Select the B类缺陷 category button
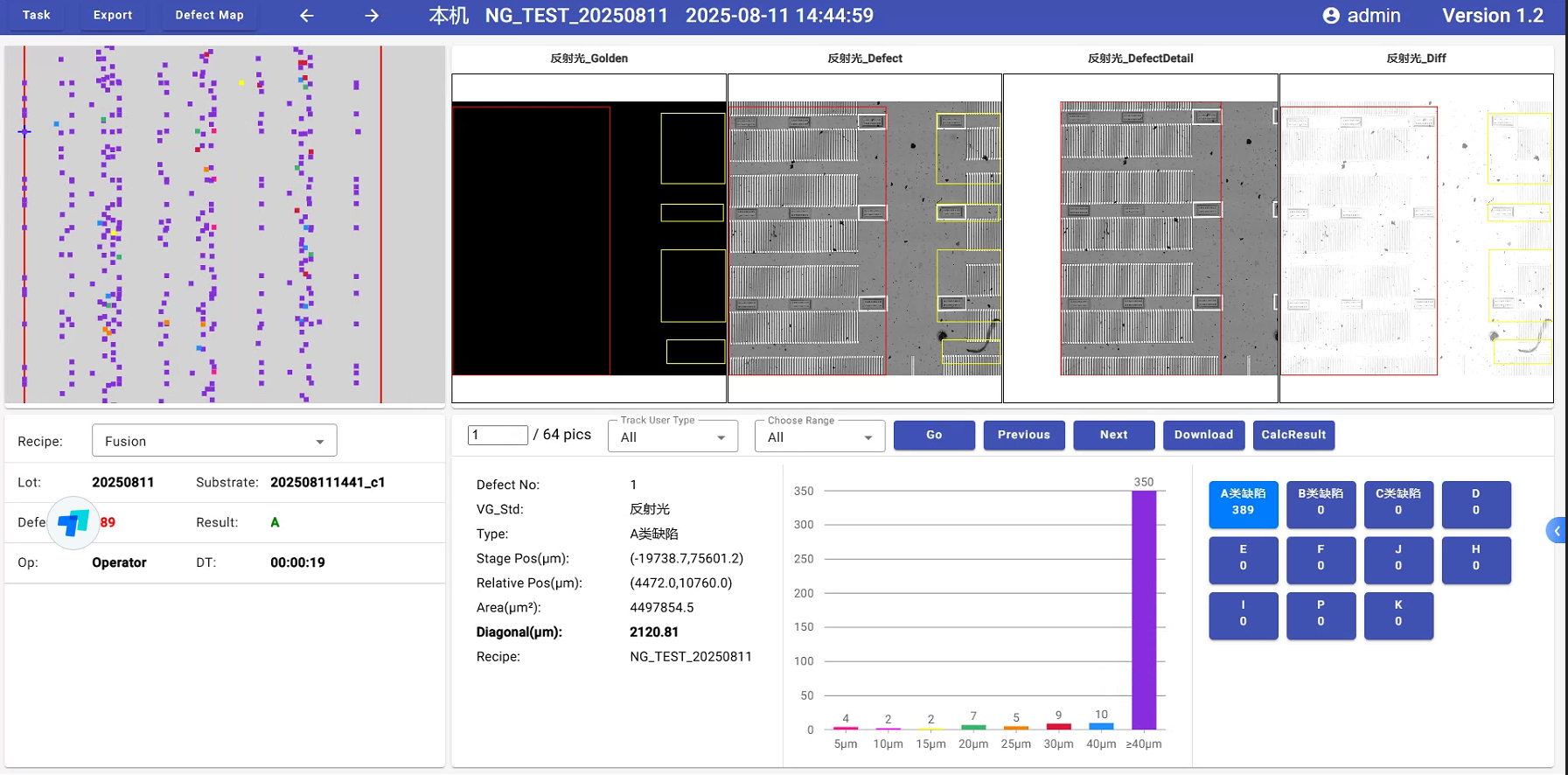The image size is (1568, 775). click(1321, 504)
